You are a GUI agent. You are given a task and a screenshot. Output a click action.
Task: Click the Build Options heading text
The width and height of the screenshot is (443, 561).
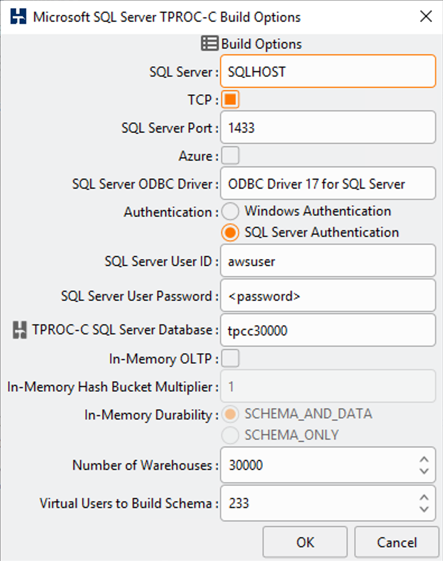262,44
